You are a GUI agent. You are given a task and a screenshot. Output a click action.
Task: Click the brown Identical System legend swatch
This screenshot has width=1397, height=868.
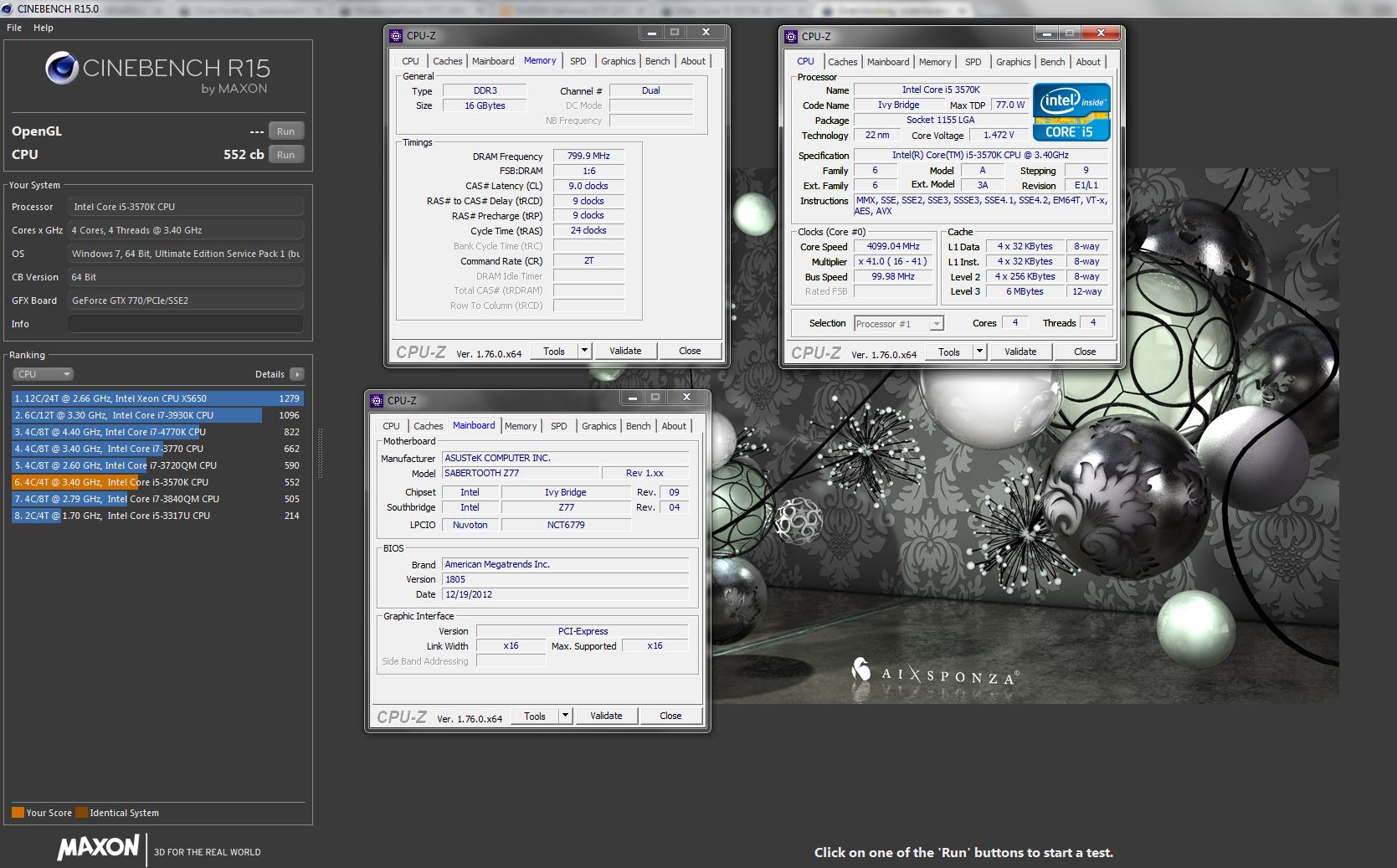81,813
